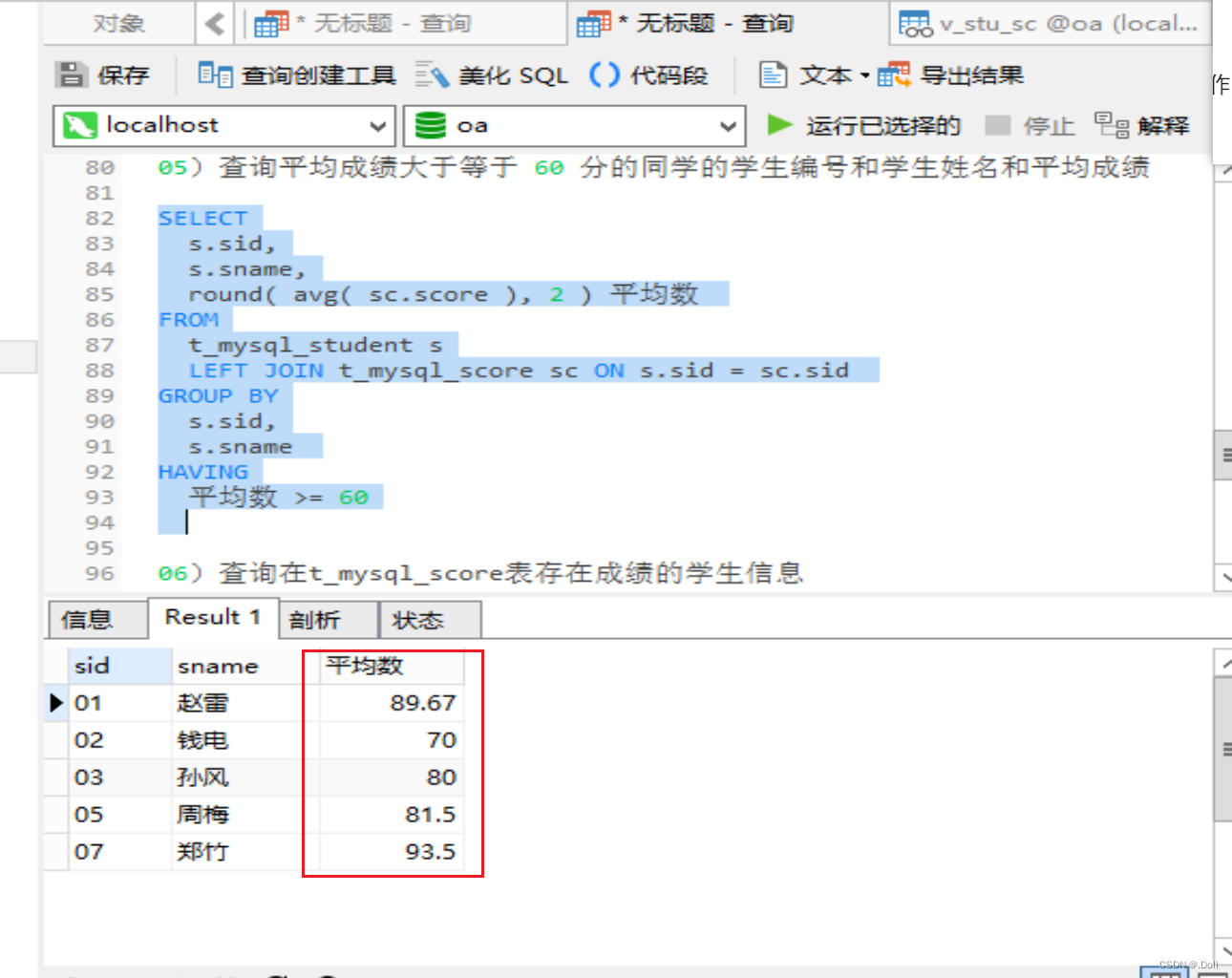Select the cell 93.5
The height and width of the screenshot is (978, 1232).
[x=391, y=852]
